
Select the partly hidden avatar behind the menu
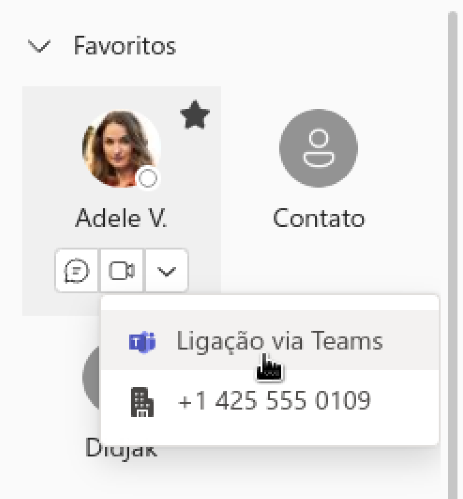tap(92, 377)
